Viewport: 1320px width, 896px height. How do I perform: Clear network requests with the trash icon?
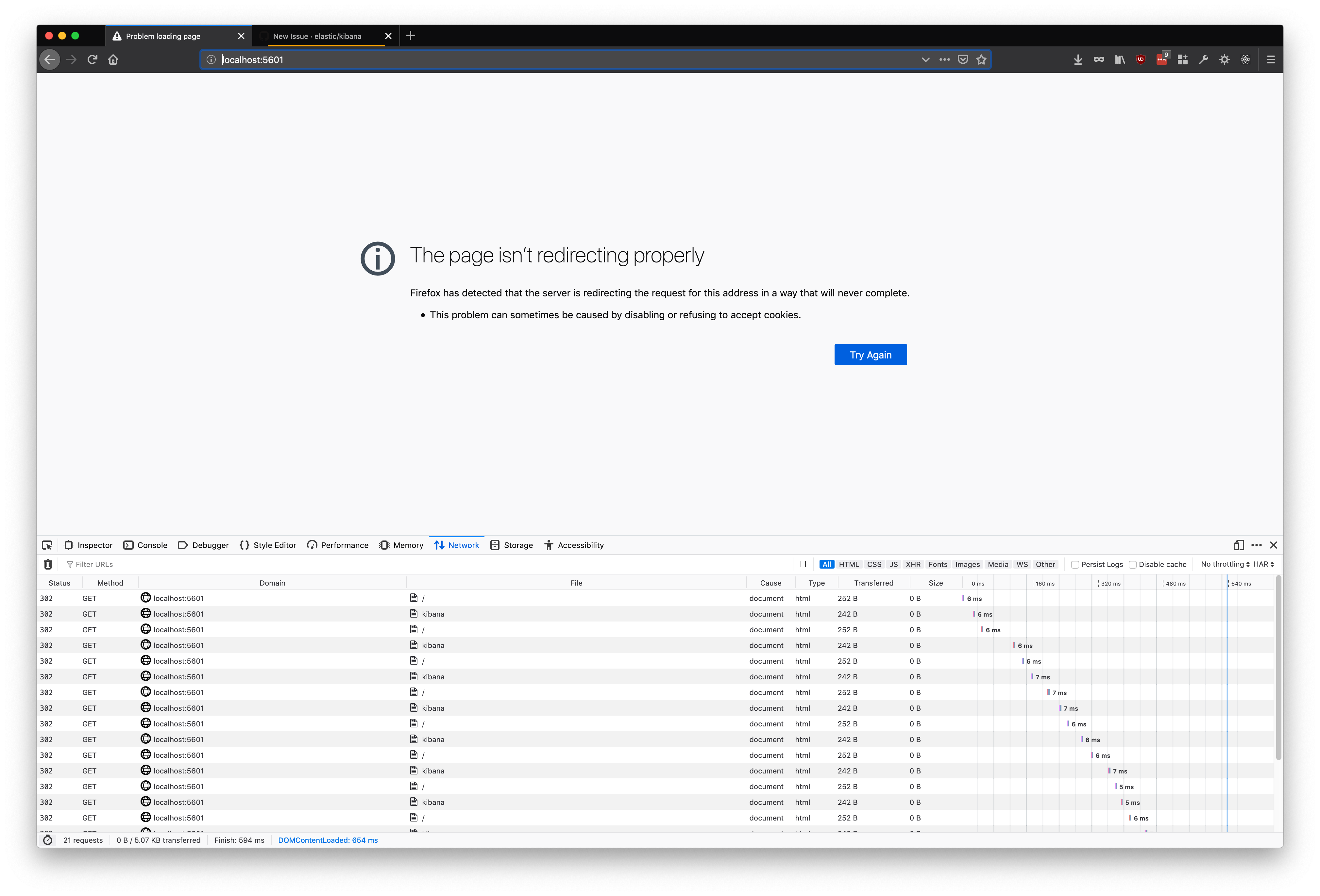[48, 564]
